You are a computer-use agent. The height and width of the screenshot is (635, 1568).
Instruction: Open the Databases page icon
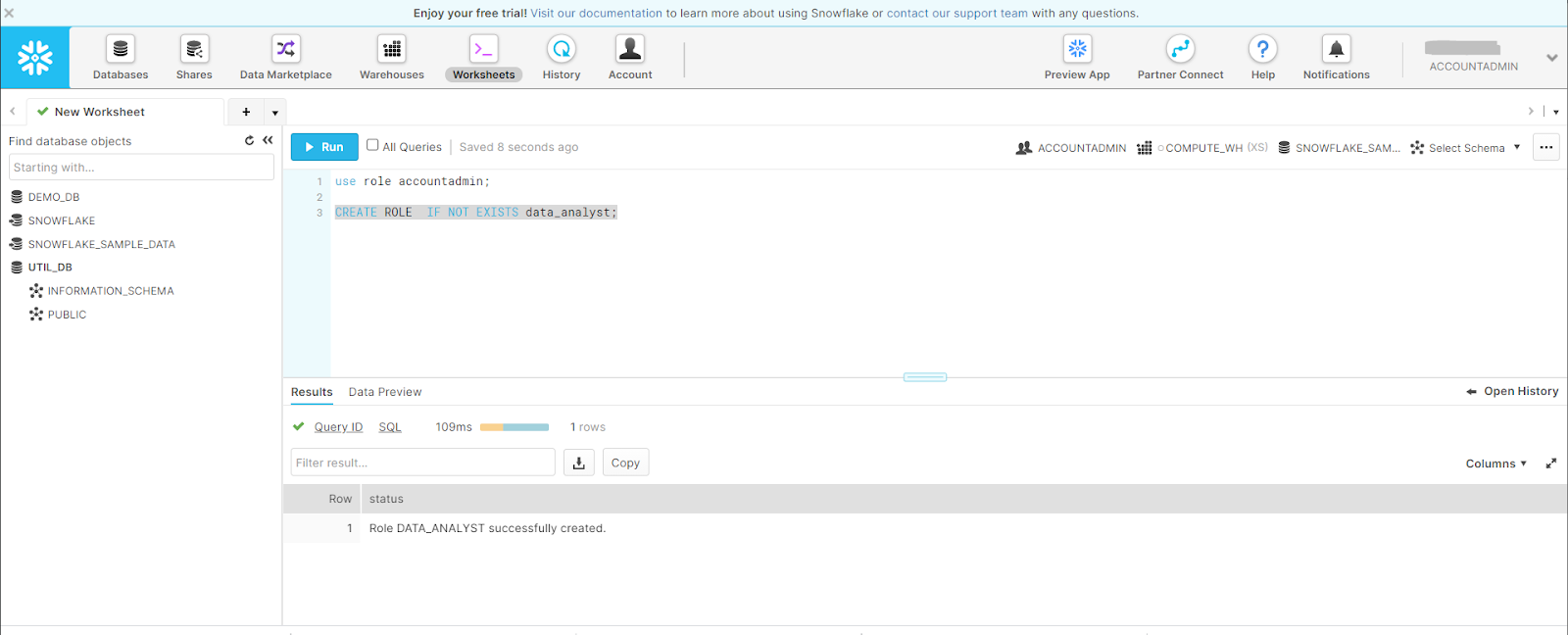pyautogui.click(x=121, y=49)
